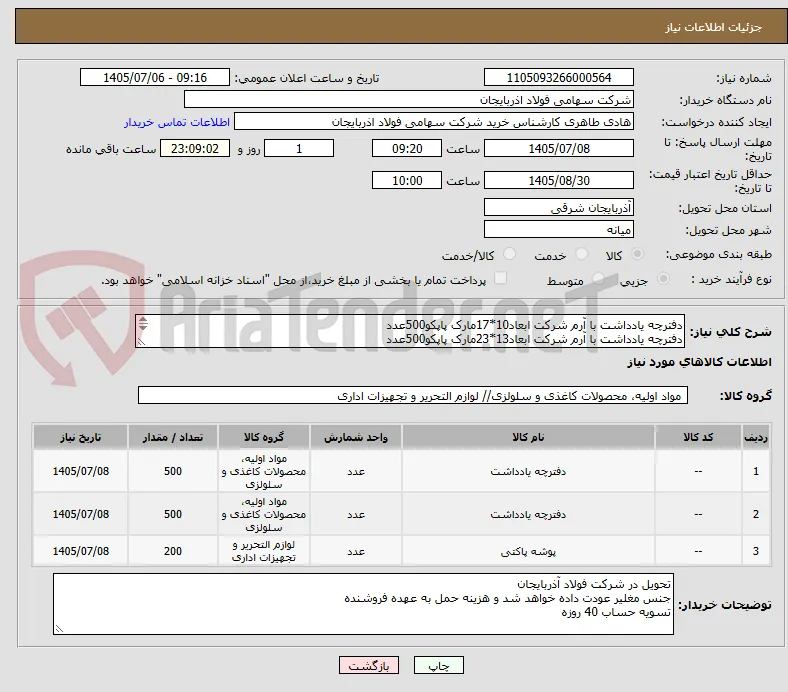Click پوشه پاکتی in row 3
The image size is (788, 692).
click(x=528, y=551)
